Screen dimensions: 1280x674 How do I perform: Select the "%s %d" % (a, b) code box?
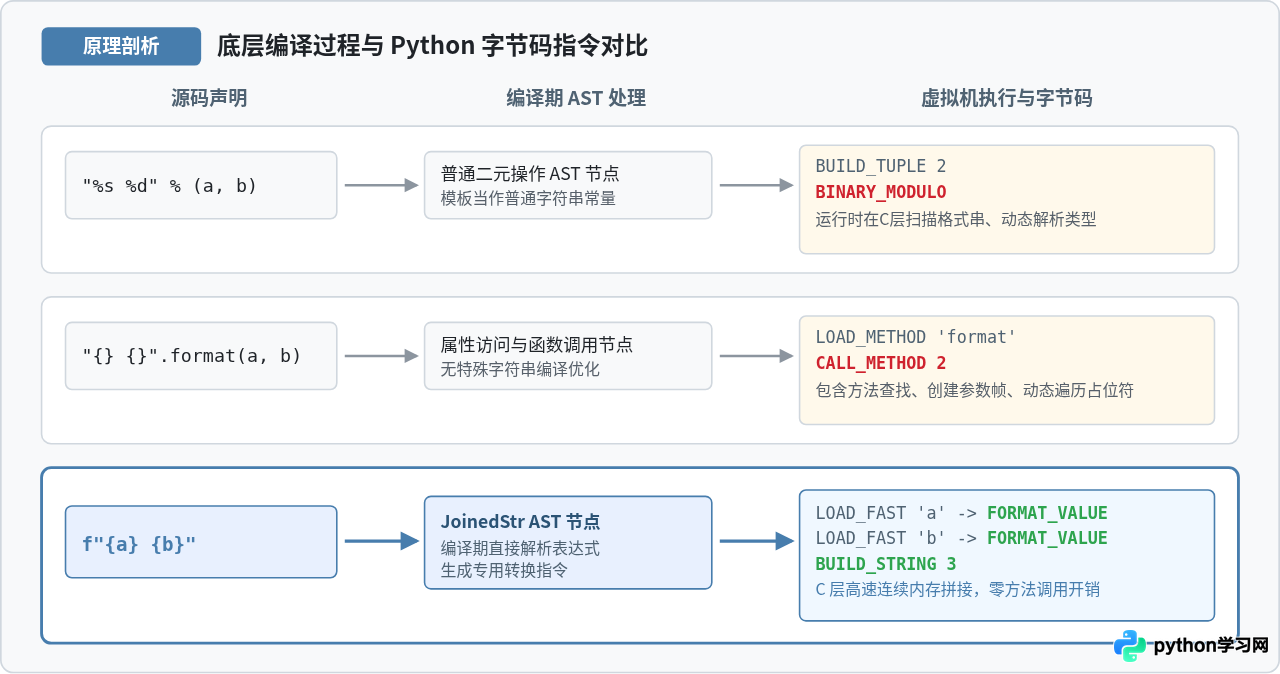coord(201,185)
